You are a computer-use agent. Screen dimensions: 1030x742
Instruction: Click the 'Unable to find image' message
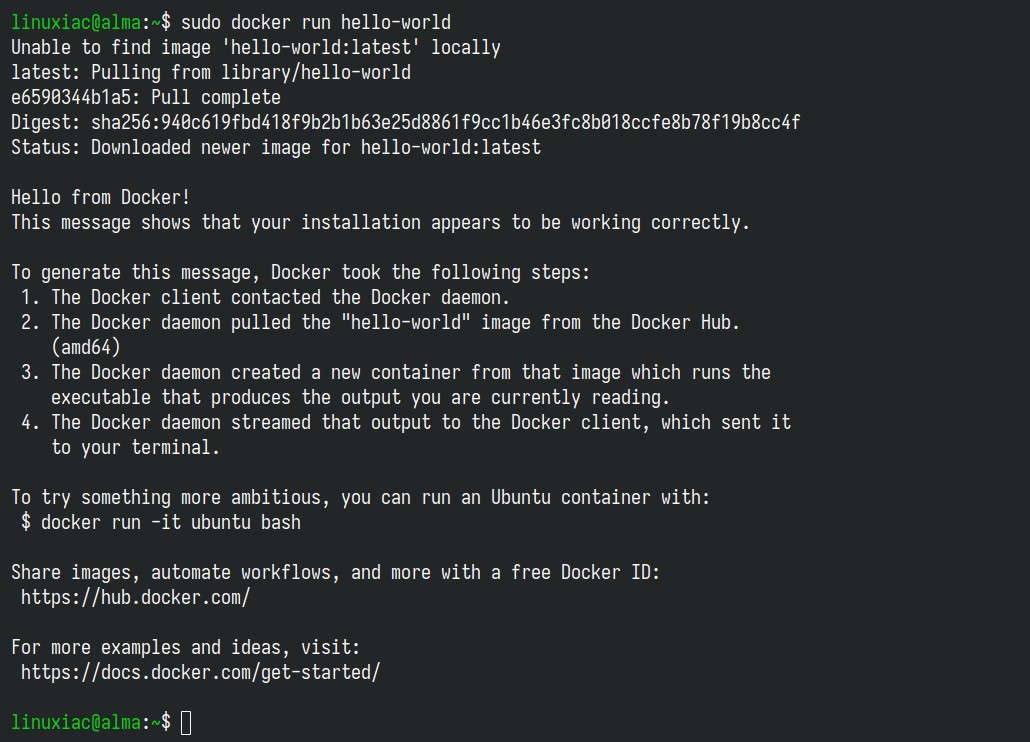pyautogui.click(x=256, y=47)
